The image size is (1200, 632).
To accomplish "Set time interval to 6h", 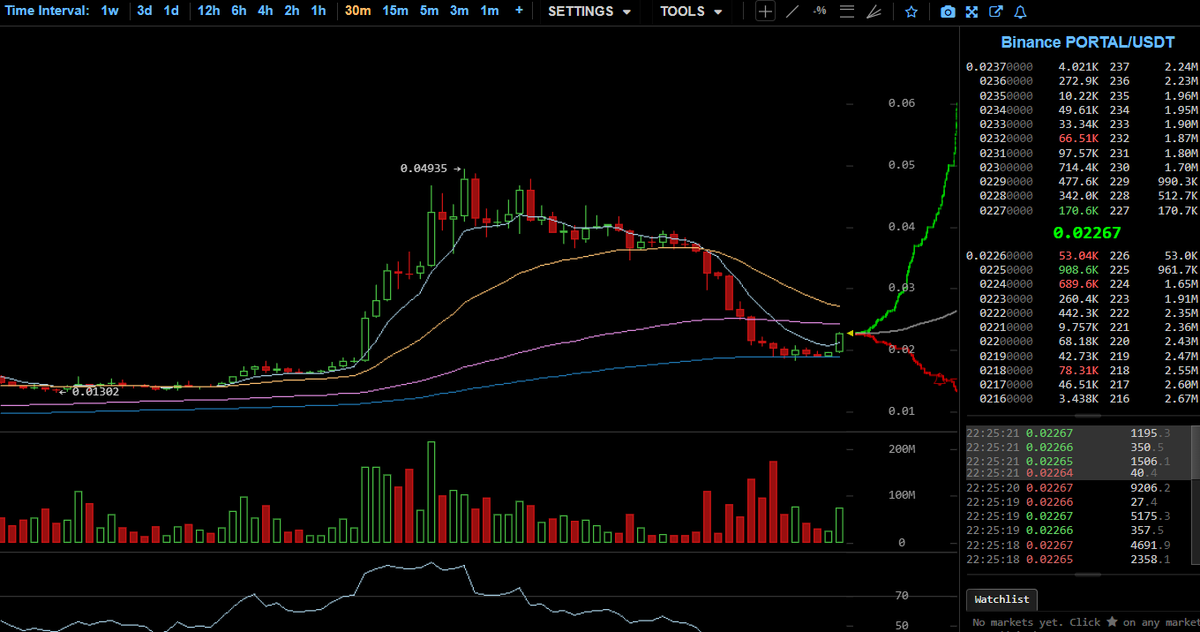I will (x=239, y=11).
